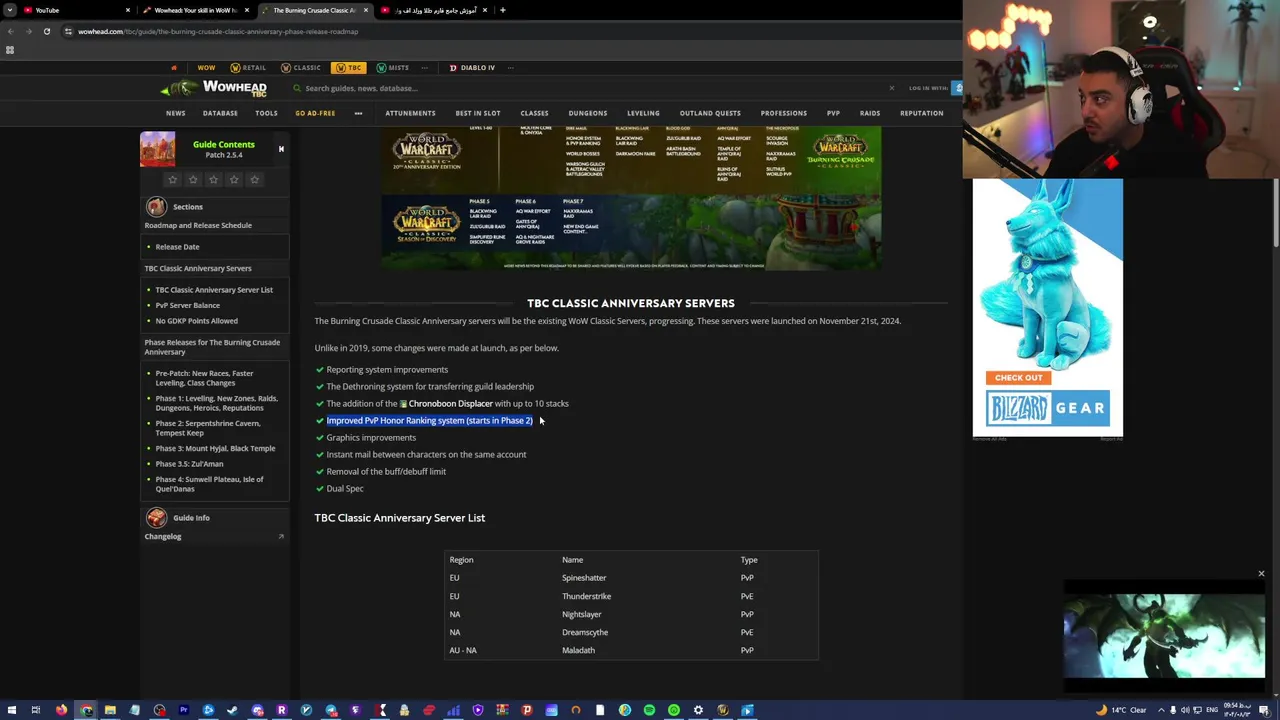
Task: Reload the page in the browser
Action: (46, 31)
